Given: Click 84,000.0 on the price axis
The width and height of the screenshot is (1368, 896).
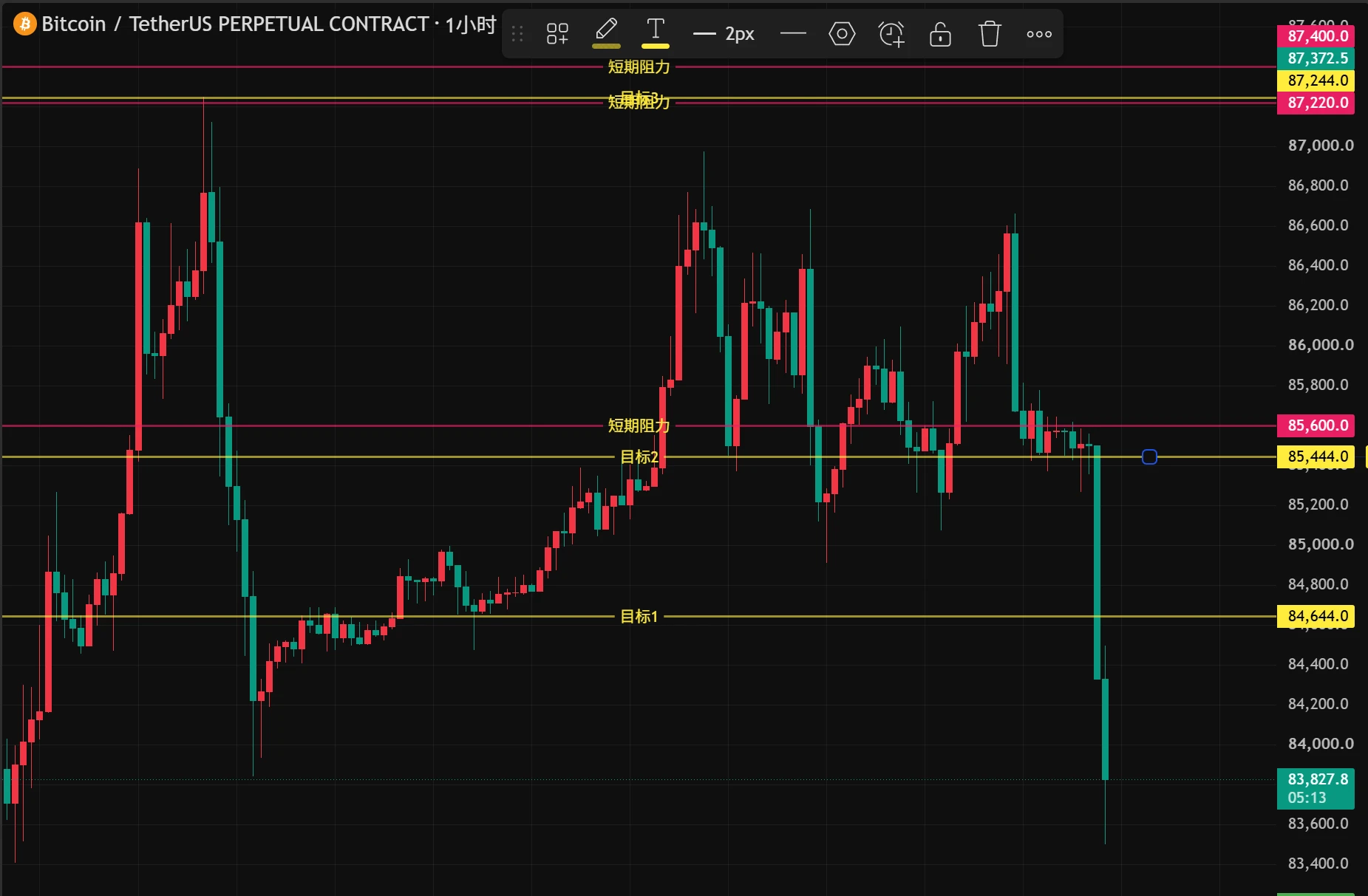Looking at the screenshot, I should [x=1321, y=744].
